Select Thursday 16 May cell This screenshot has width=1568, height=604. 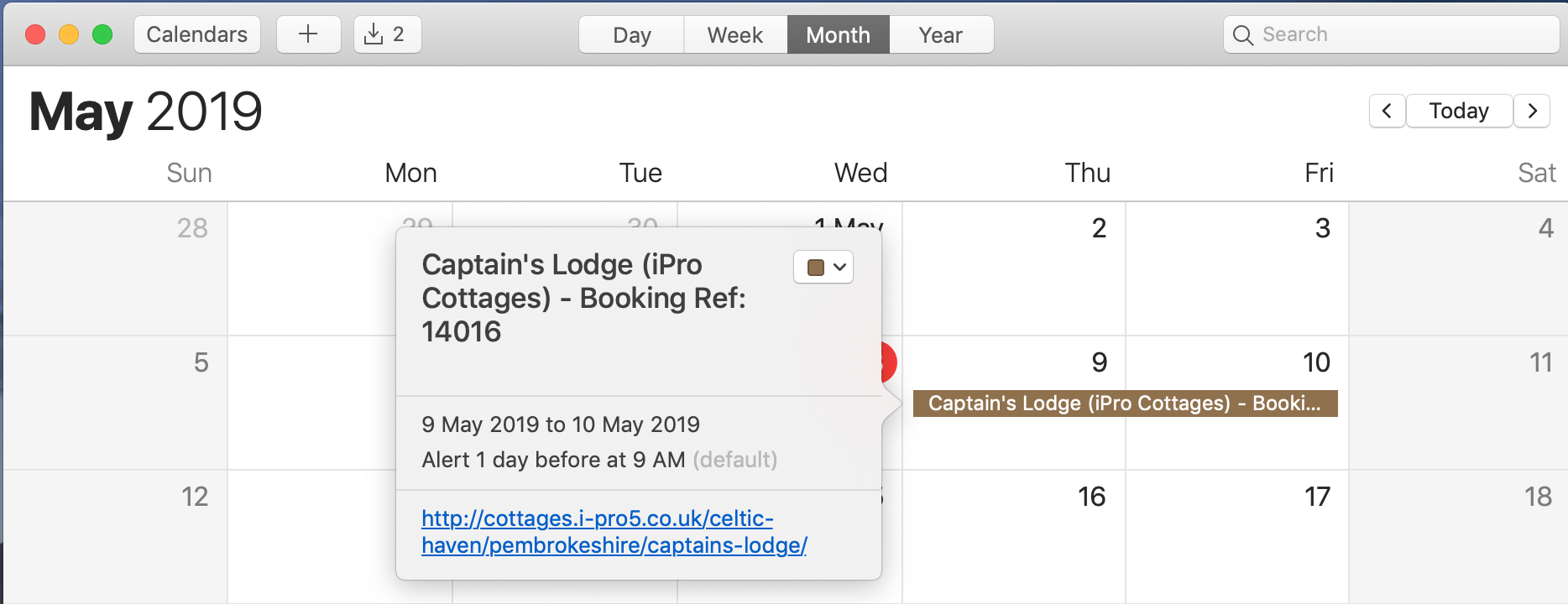pyautogui.click(x=1014, y=537)
